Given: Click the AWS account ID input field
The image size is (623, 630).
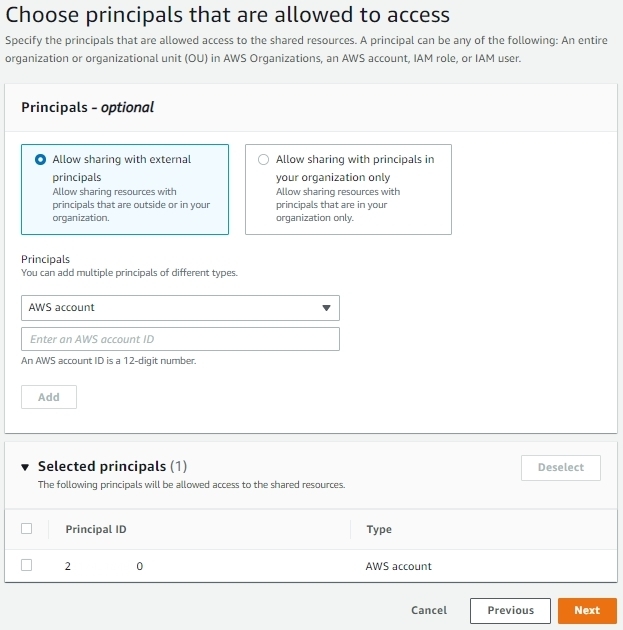Looking at the screenshot, I should tap(180, 339).
